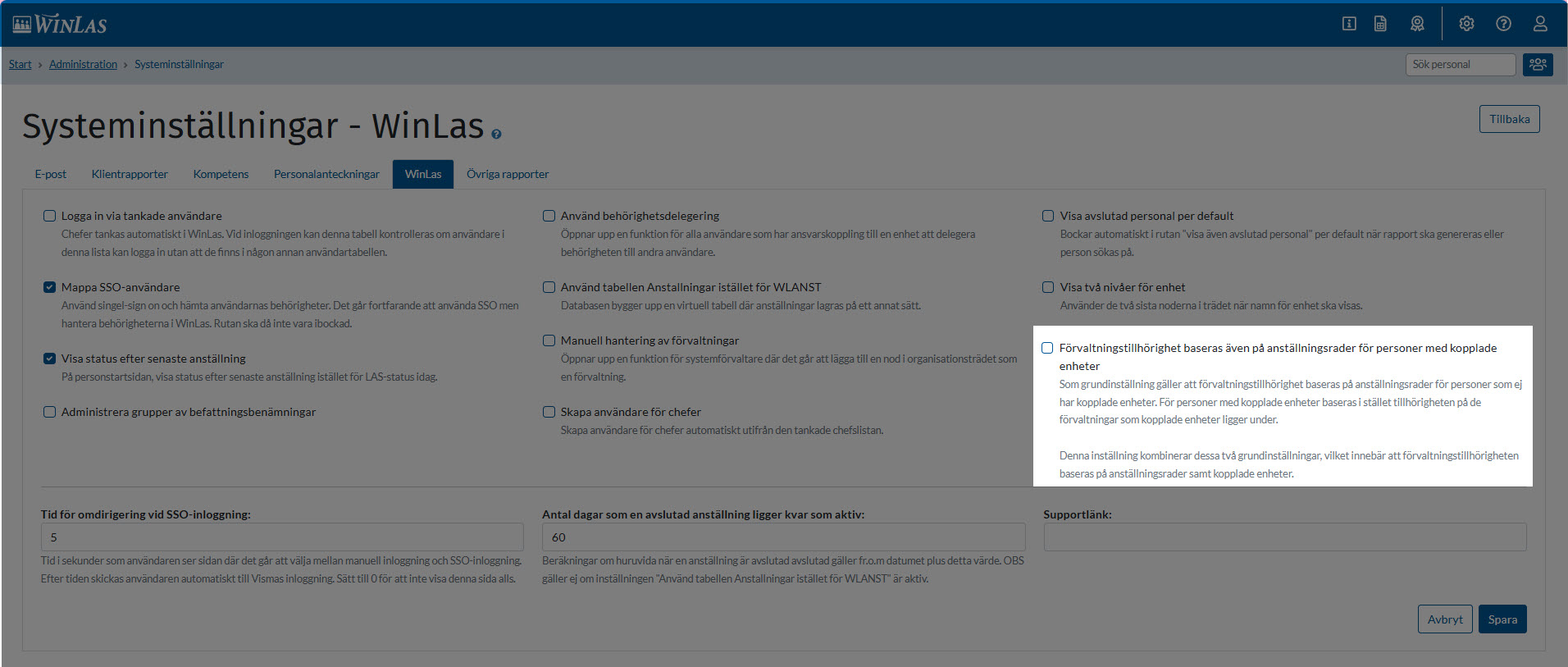Click the info dot beside the page title
The width and height of the screenshot is (1568, 667).
(496, 134)
